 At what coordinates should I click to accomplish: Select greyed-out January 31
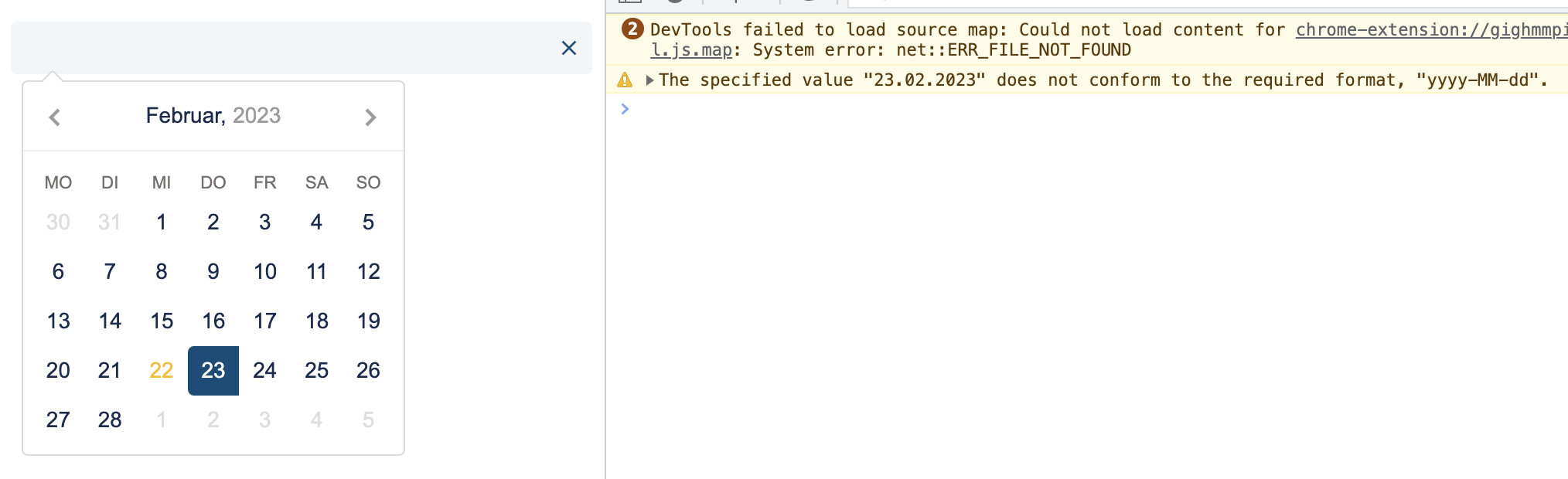[x=110, y=223]
